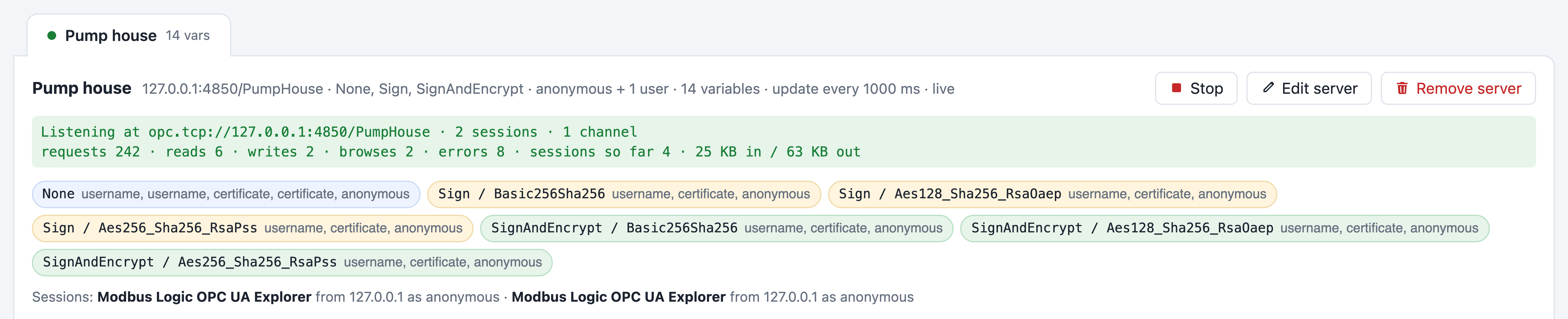Viewport: 1568px width, 319px height.
Task: Click the '14 vars' label on the tab
Action: tap(187, 36)
